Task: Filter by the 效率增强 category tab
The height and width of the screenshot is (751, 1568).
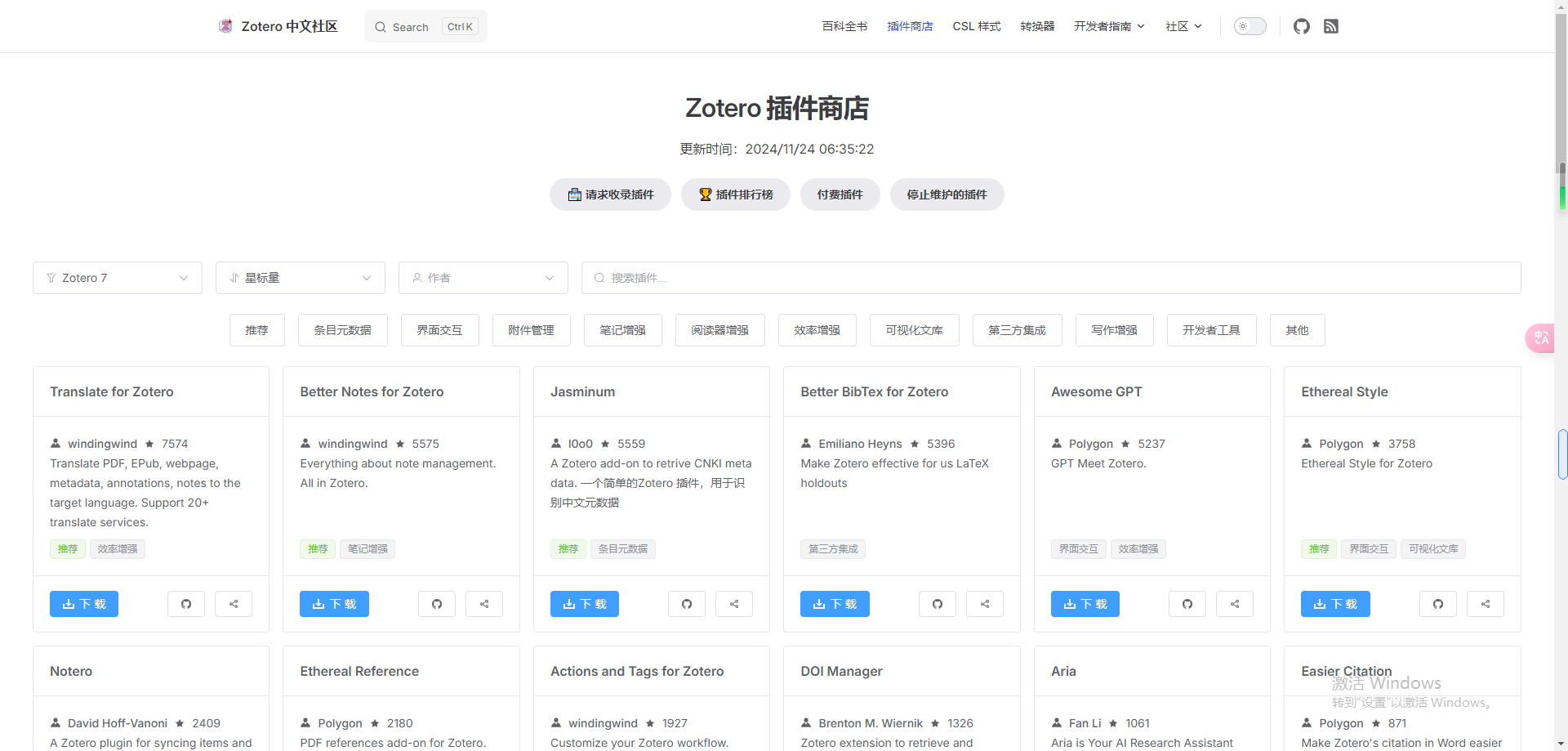Action: pyautogui.click(x=817, y=330)
